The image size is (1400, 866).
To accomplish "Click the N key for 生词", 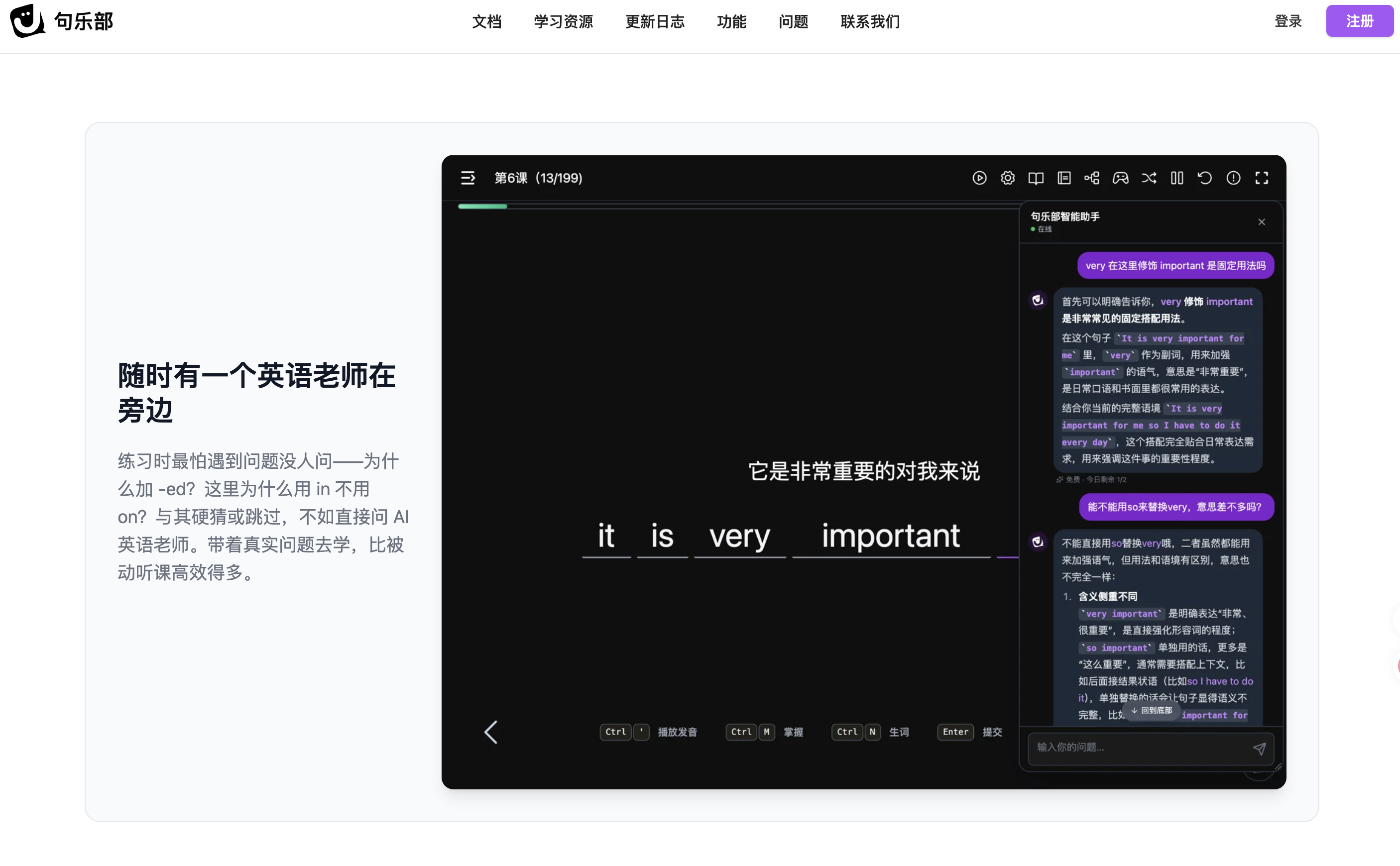I will tap(872, 732).
